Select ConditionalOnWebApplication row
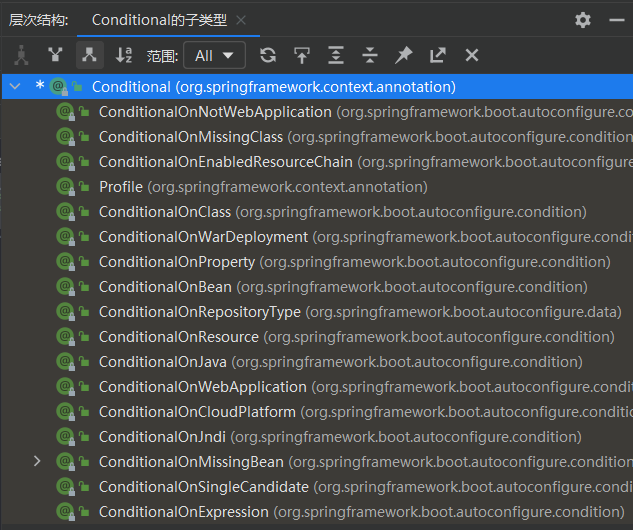This screenshot has width=633, height=530. (x=317, y=387)
